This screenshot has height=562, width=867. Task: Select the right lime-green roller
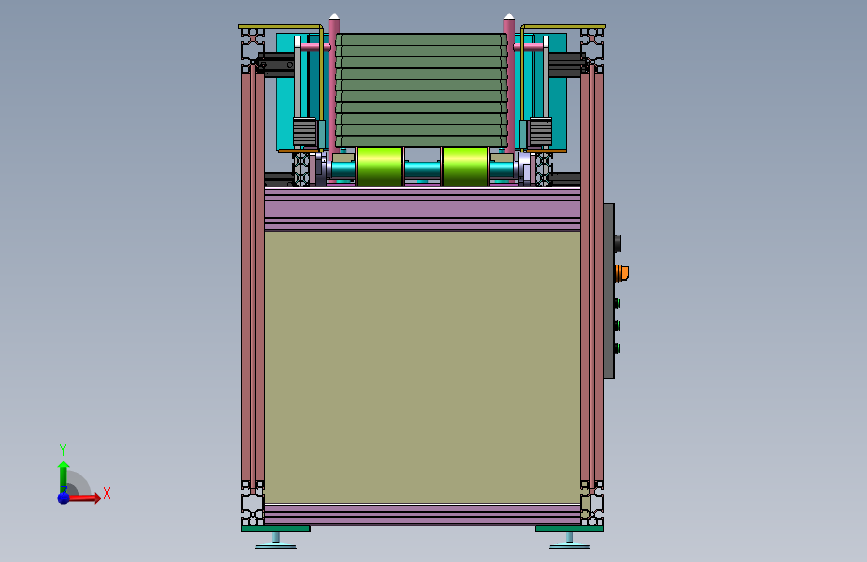pos(466,166)
